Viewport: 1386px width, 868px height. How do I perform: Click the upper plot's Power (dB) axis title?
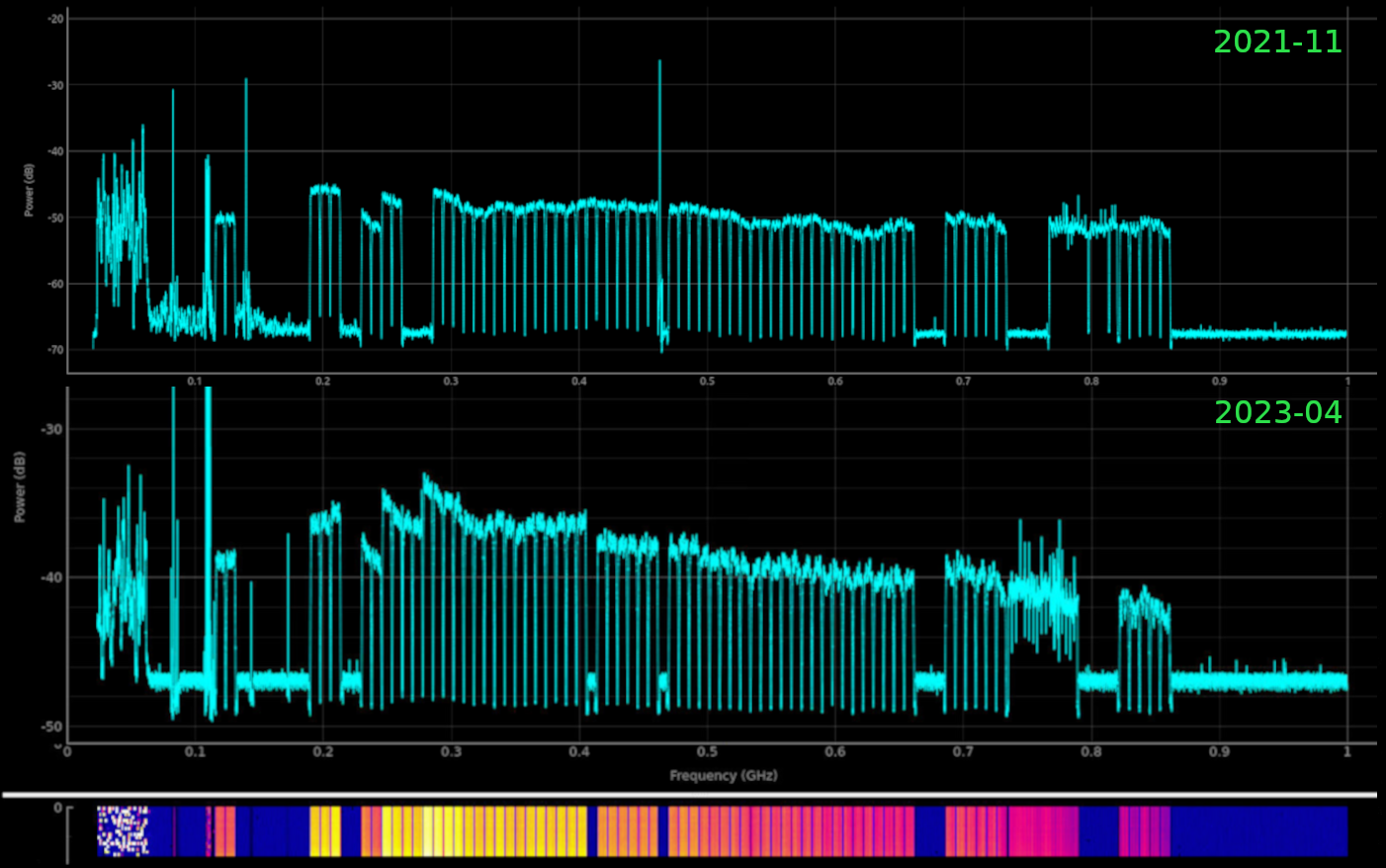(x=29, y=190)
